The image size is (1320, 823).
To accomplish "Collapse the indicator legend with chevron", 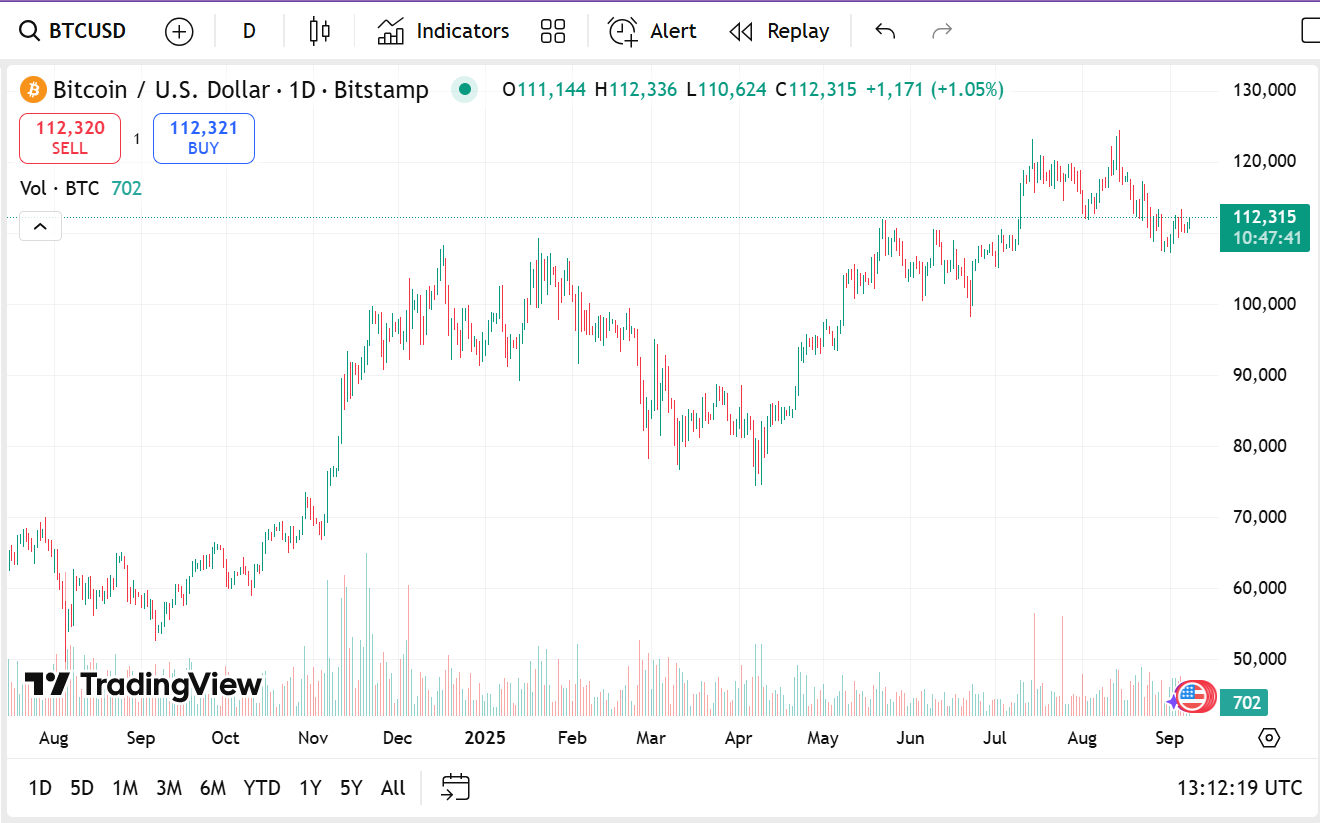I will coord(40,226).
